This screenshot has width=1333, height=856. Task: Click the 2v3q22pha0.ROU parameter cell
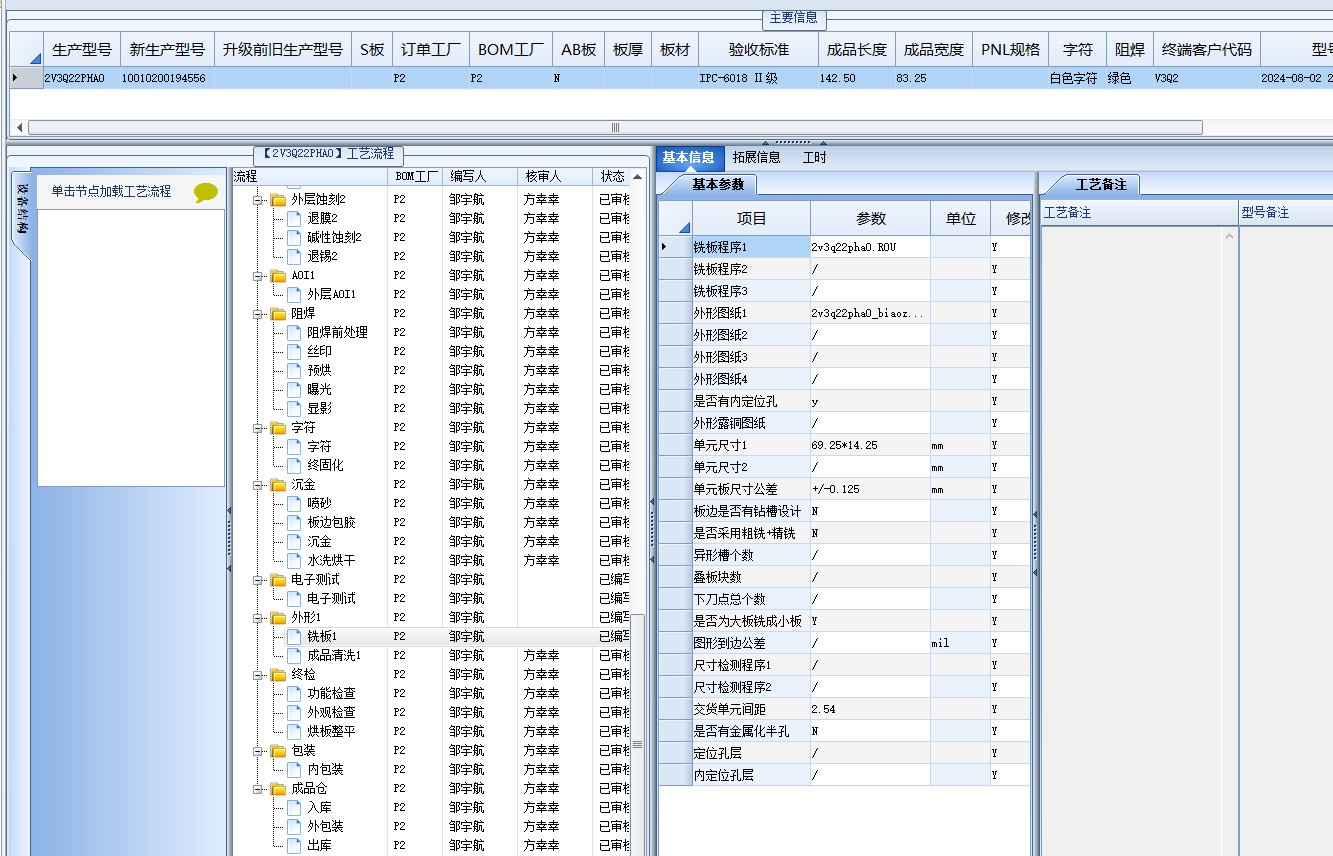[870, 247]
